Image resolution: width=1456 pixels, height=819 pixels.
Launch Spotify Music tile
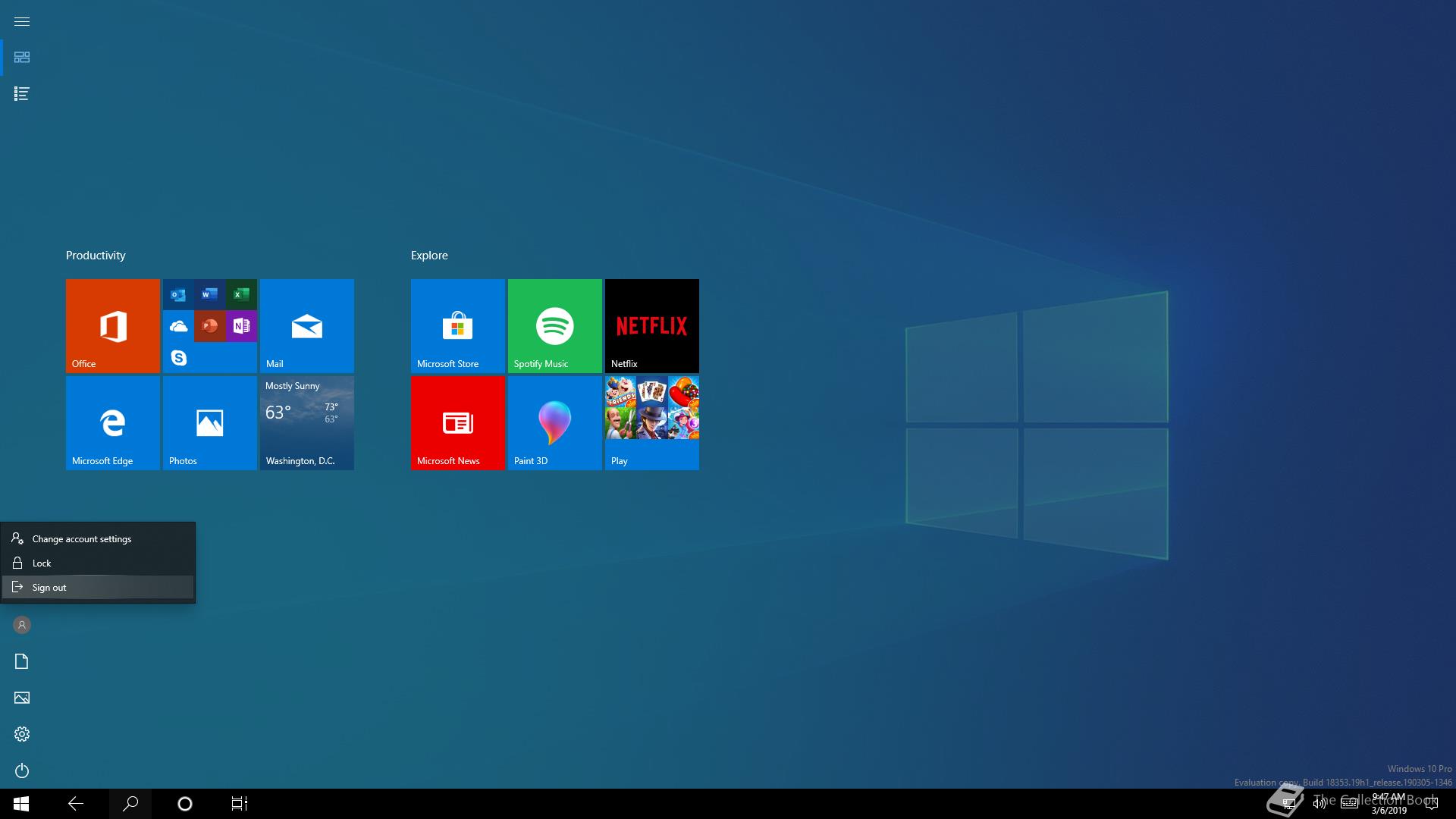555,326
